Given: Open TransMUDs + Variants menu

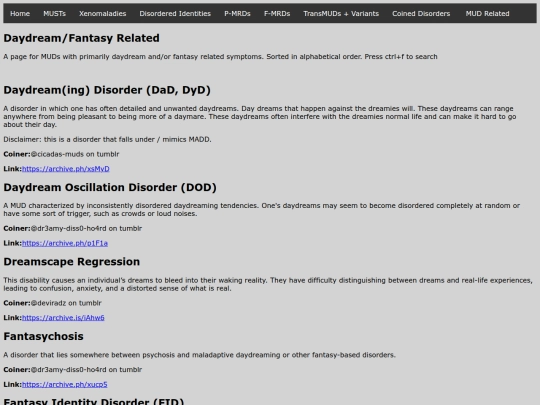Looking at the screenshot, I should click(341, 13).
